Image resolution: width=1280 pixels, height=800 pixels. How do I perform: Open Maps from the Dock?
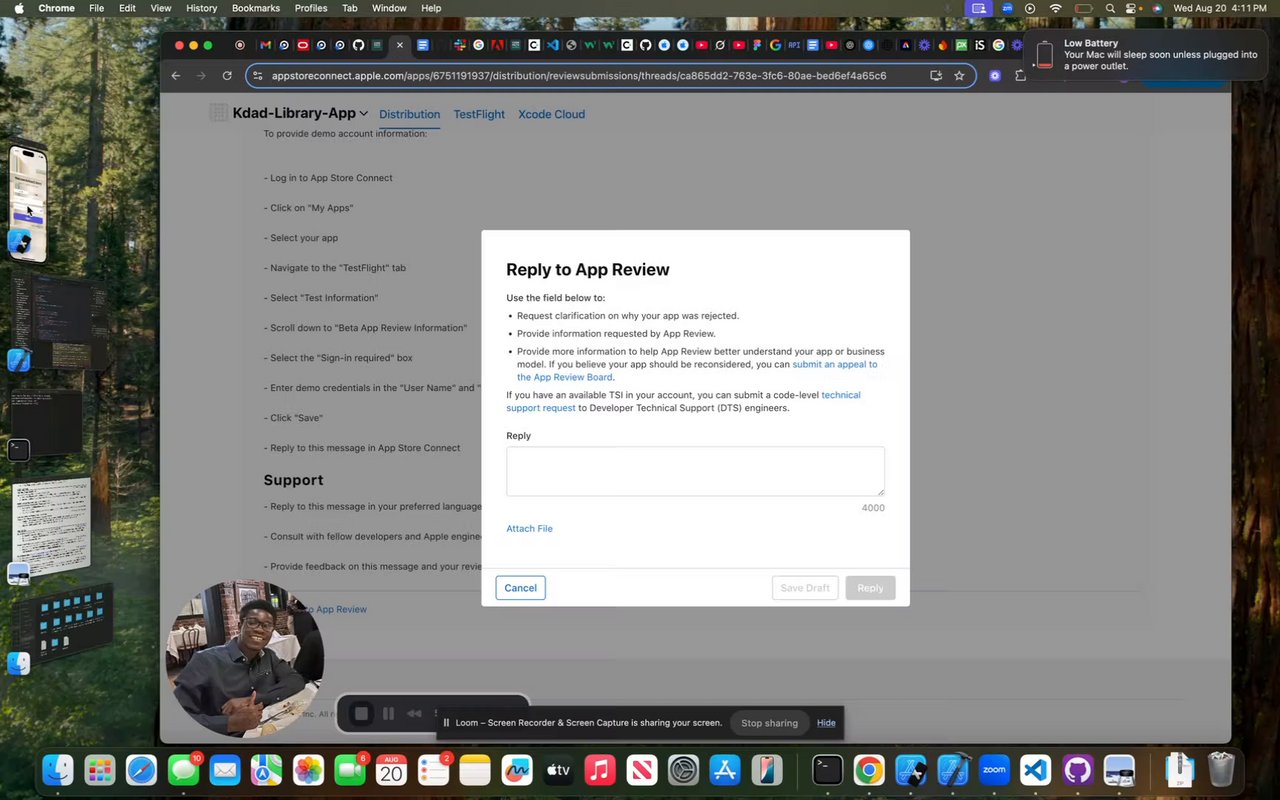[x=266, y=770]
